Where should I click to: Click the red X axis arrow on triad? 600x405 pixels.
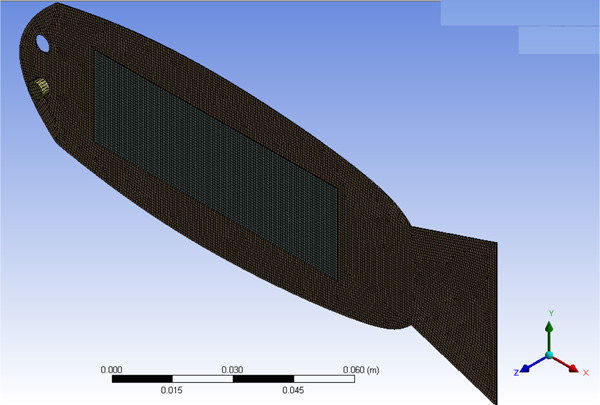tap(566, 364)
